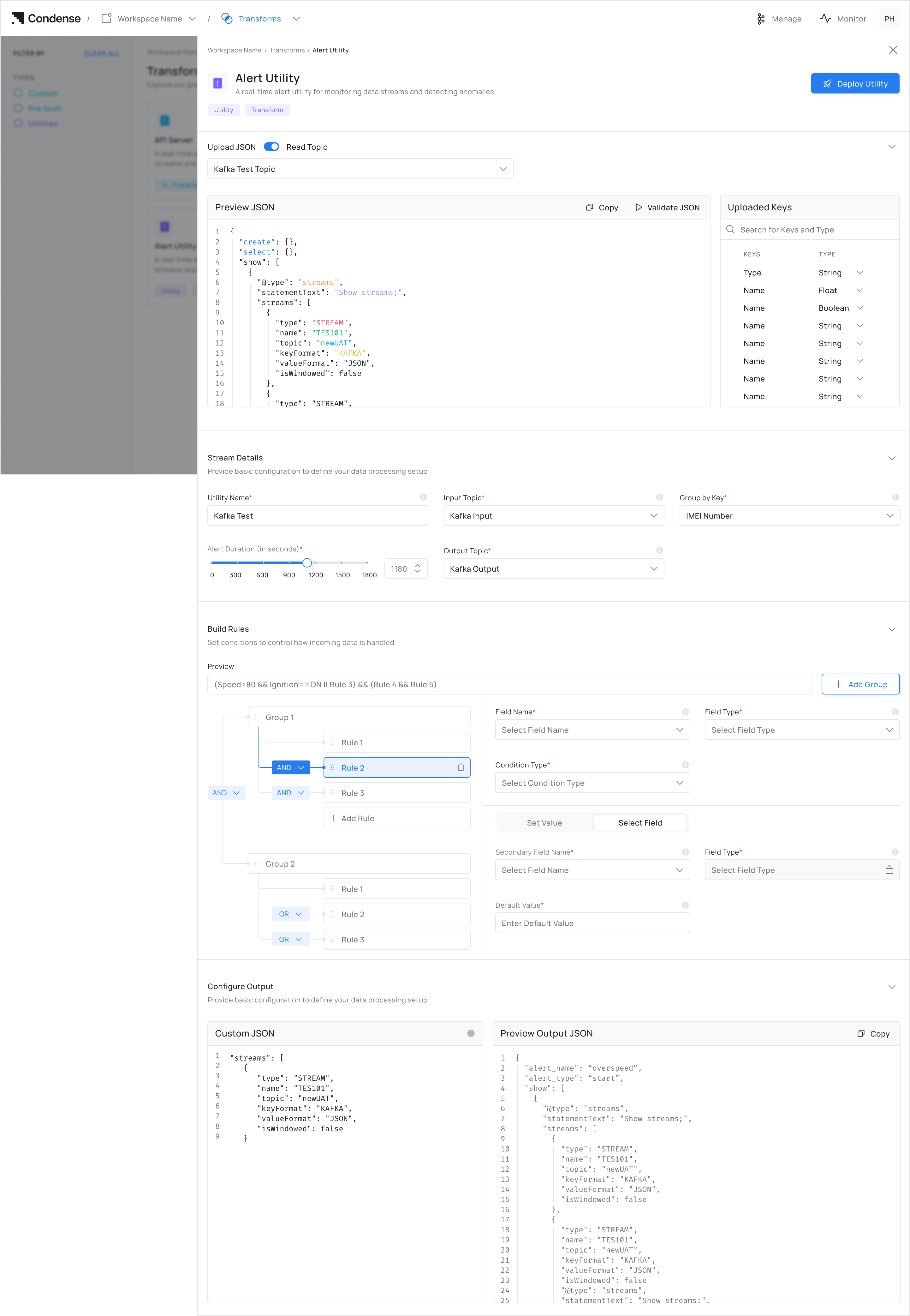Screen dimensions: 910x1316
Task: Delete Rule 2 with trash icon
Action: coord(461,768)
